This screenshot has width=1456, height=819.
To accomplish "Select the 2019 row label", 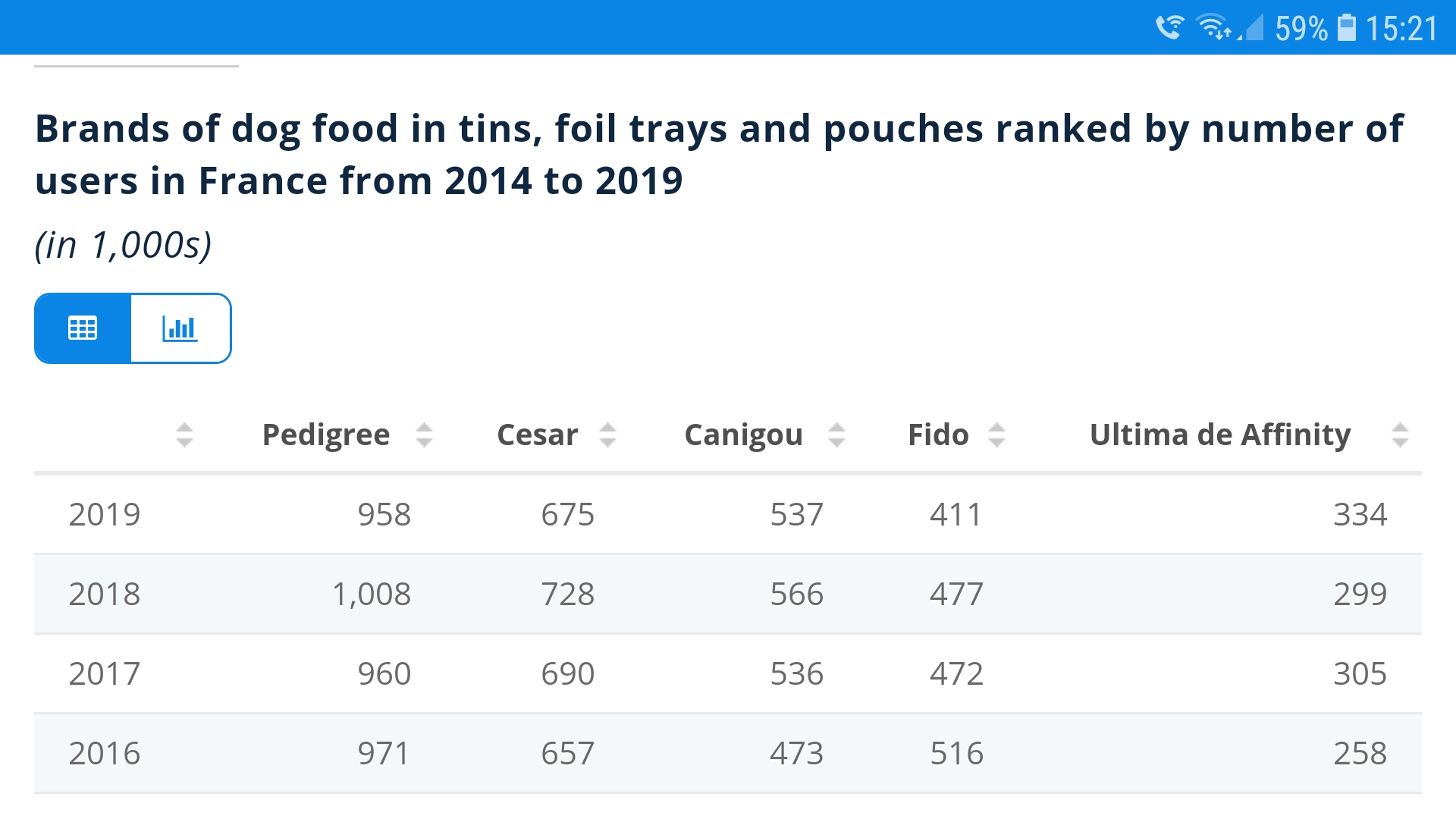I will pos(105,515).
